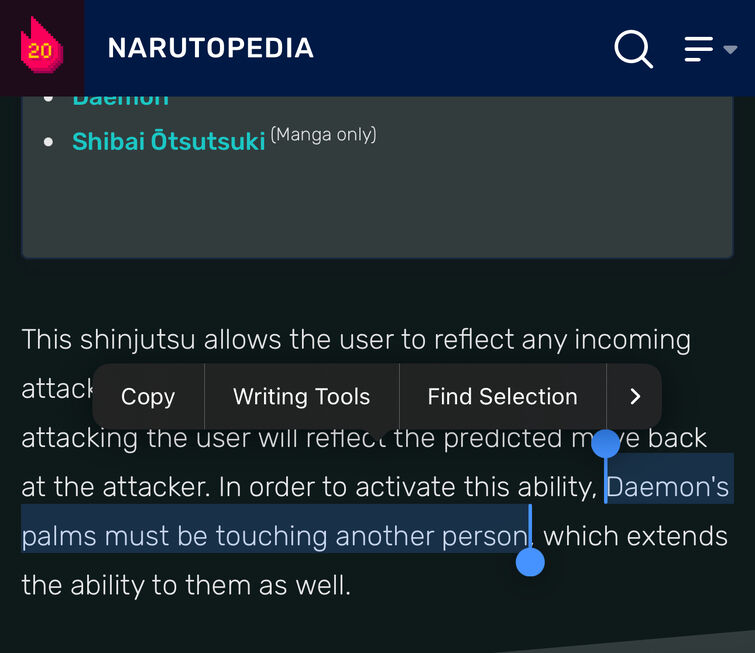Screen dimensions: 755x653
Task: Tap the selection start handle
Action: point(605,444)
